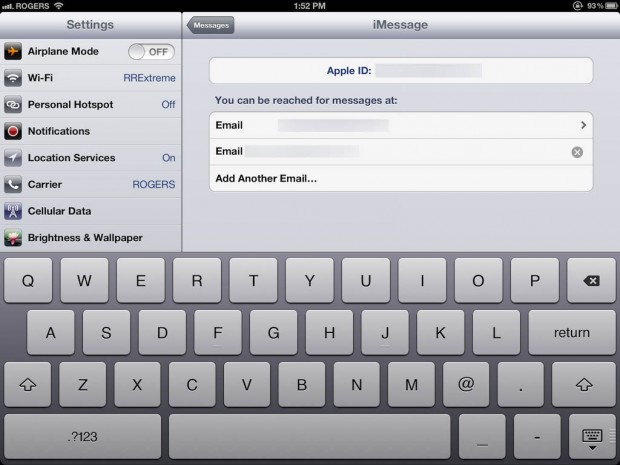620x465 pixels.
Task: Tap the H key
Action: click(x=329, y=333)
